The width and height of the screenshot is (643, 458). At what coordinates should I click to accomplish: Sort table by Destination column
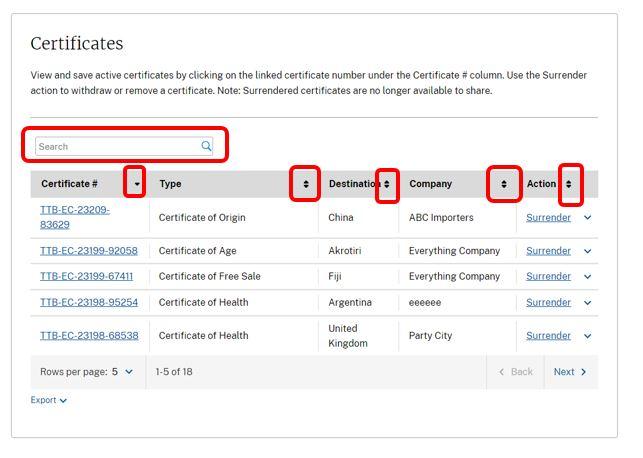[387, 184]
